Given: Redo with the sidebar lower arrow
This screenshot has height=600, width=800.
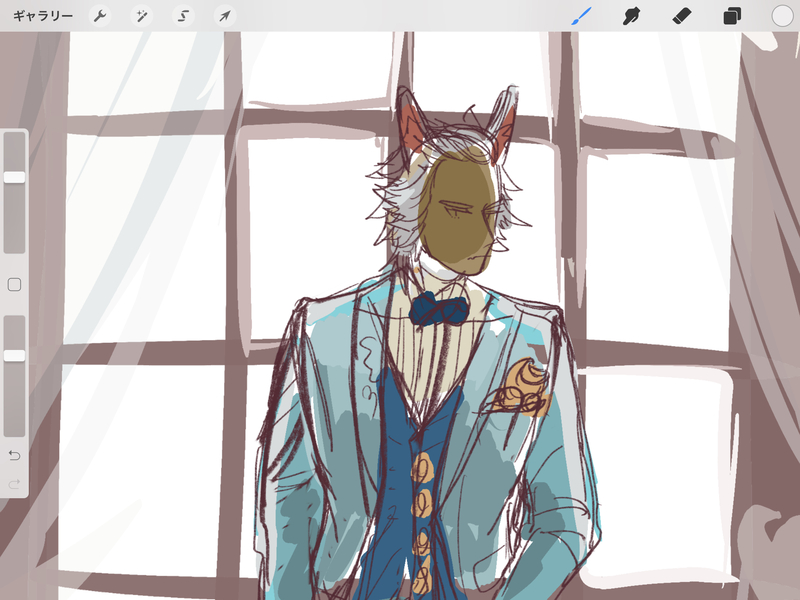Looking at the screenshot, I should click(x=14, y=483).
